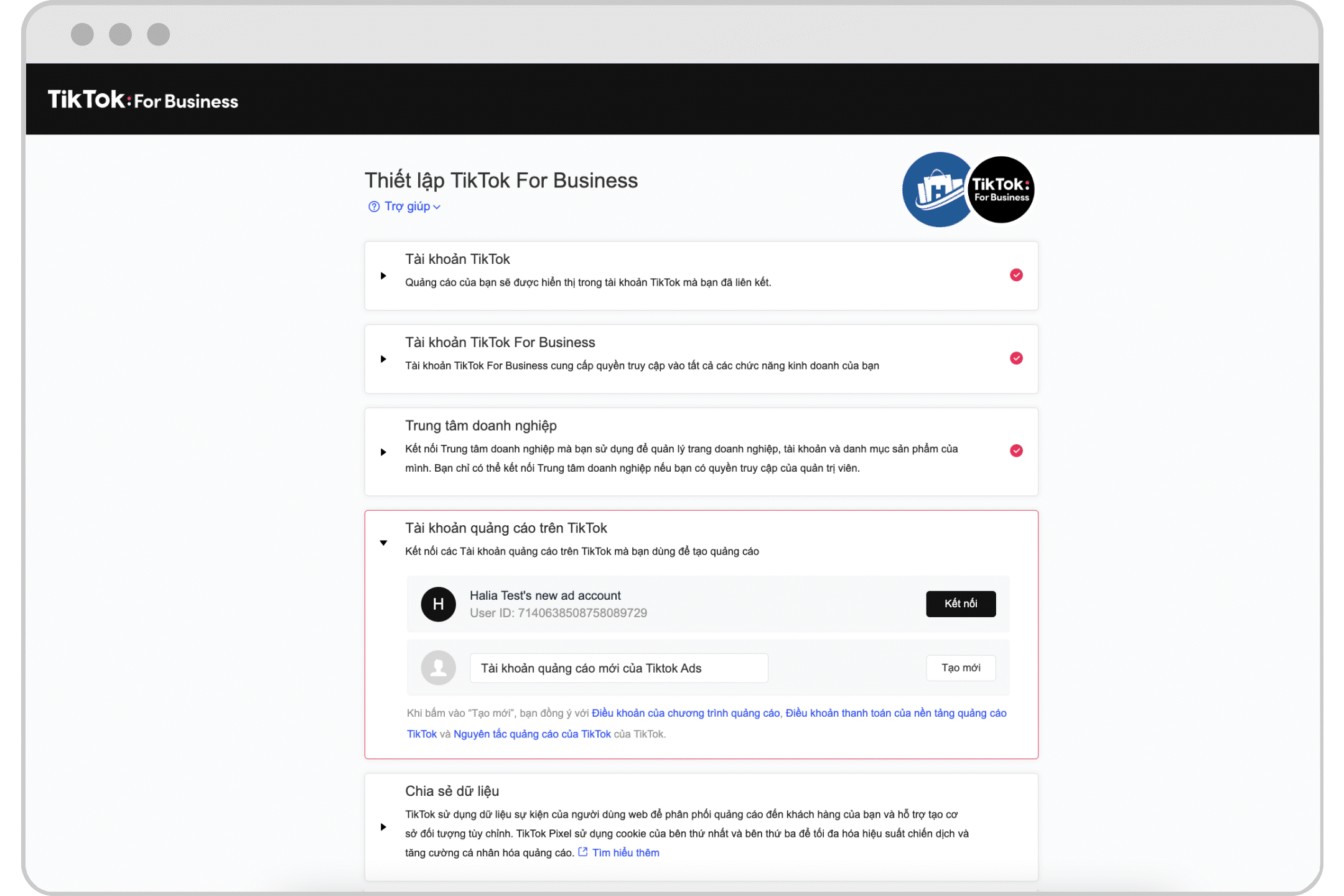Expand Tài khoản TikTok For Business section
This screenshot has width=1344, height=896.
[x=383, y=359]
